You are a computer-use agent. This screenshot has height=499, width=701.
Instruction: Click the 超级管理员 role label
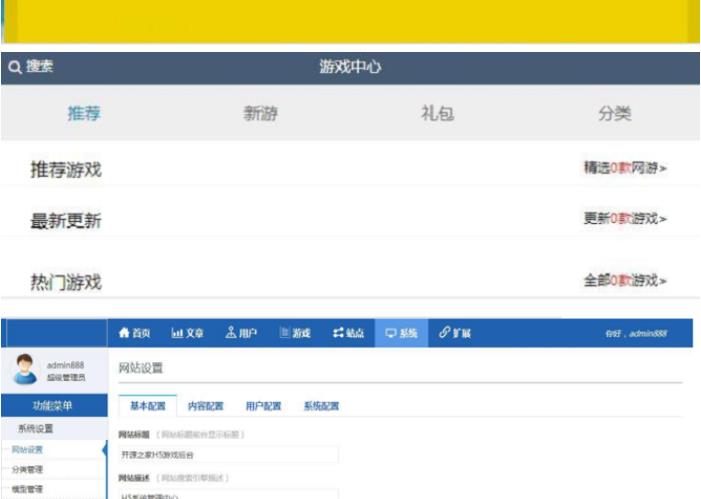click(x=66, y=378)
